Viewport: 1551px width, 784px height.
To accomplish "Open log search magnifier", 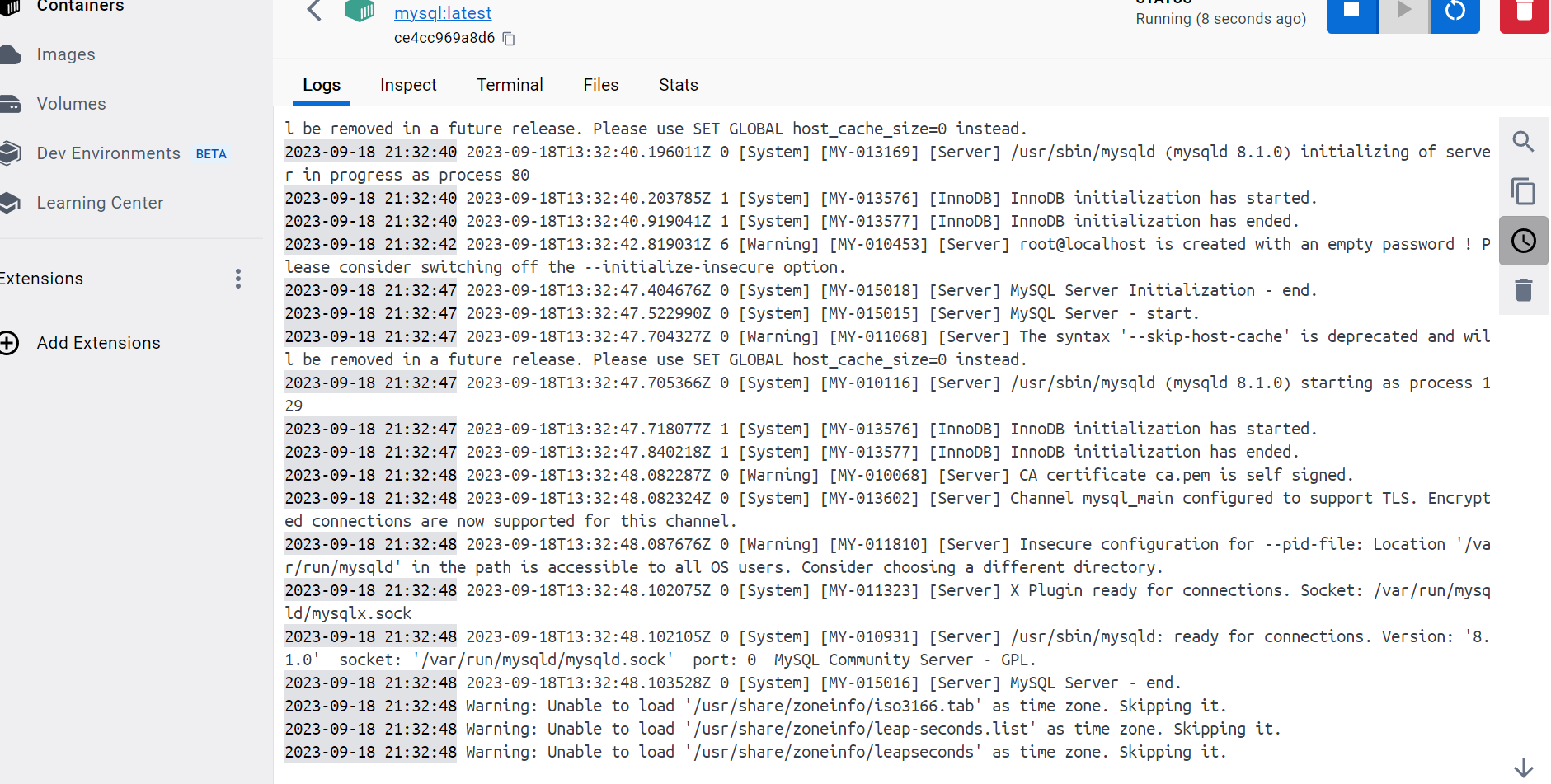I will click(1523, 142).
